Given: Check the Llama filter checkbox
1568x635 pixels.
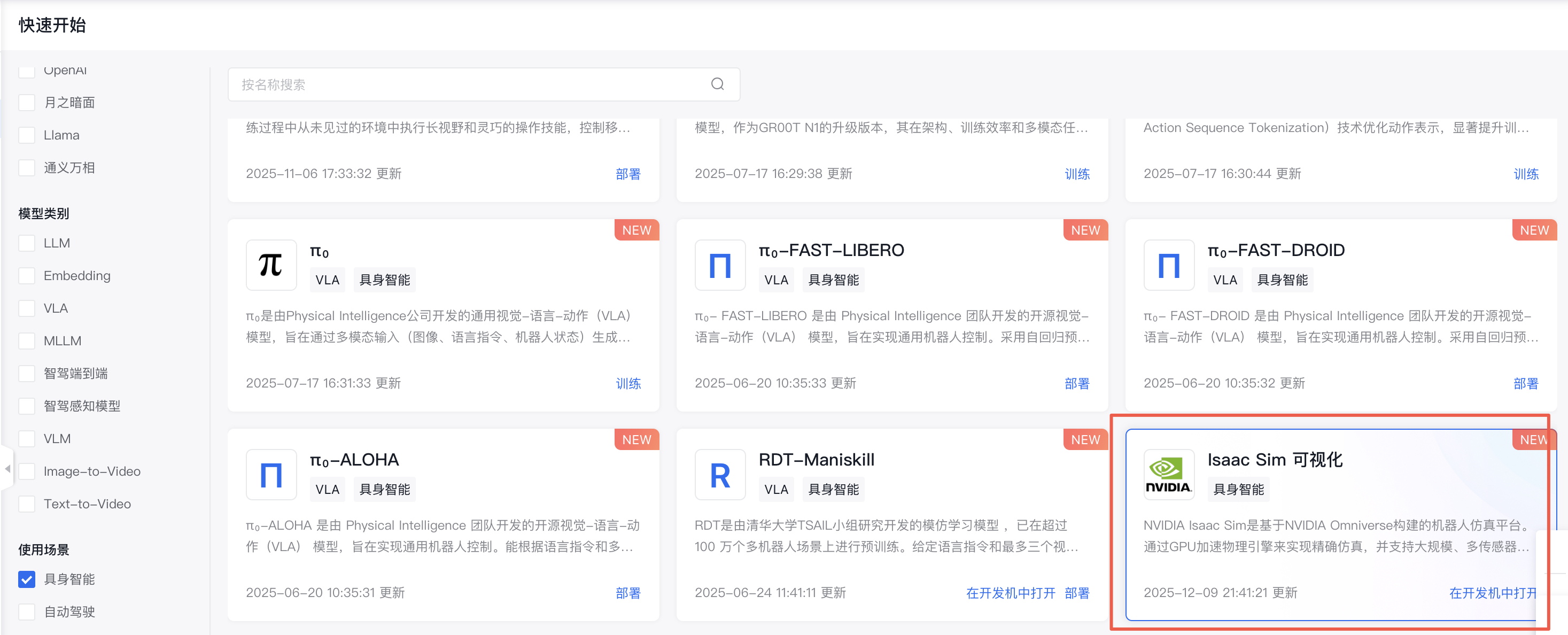Looking at the screenshot, I should 27,135.
